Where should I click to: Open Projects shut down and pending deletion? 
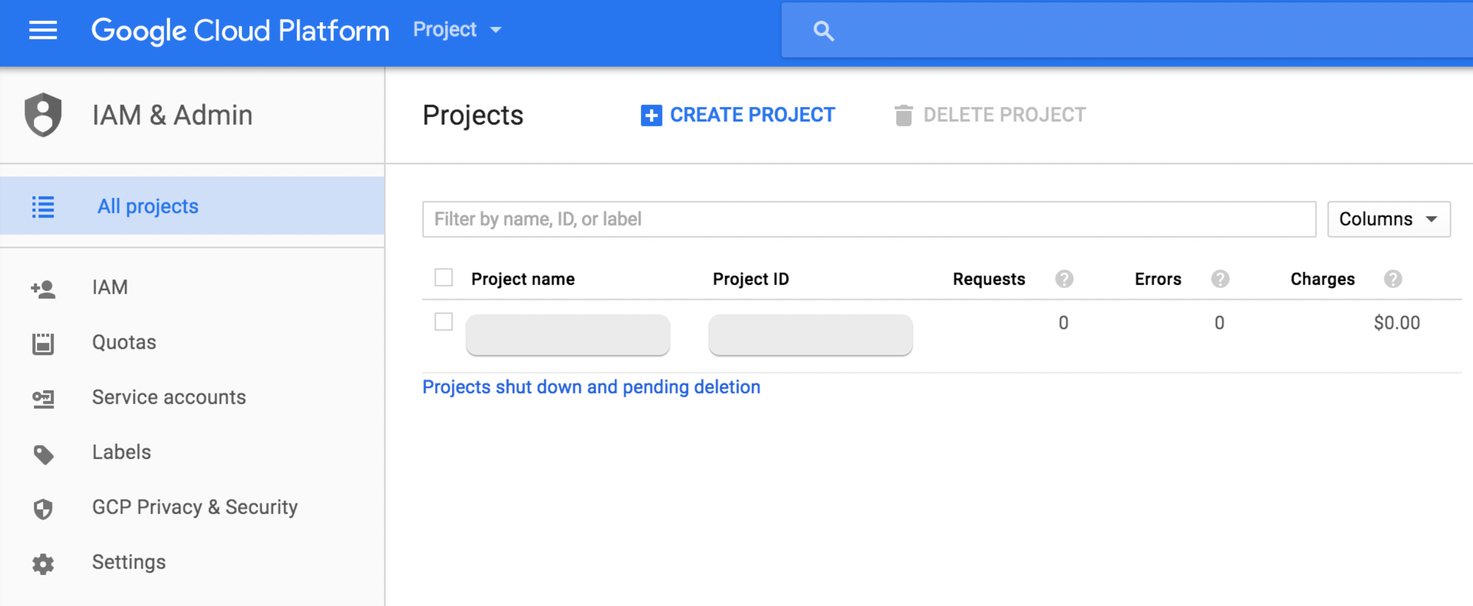pyautogui.click(x=591, y=387)
